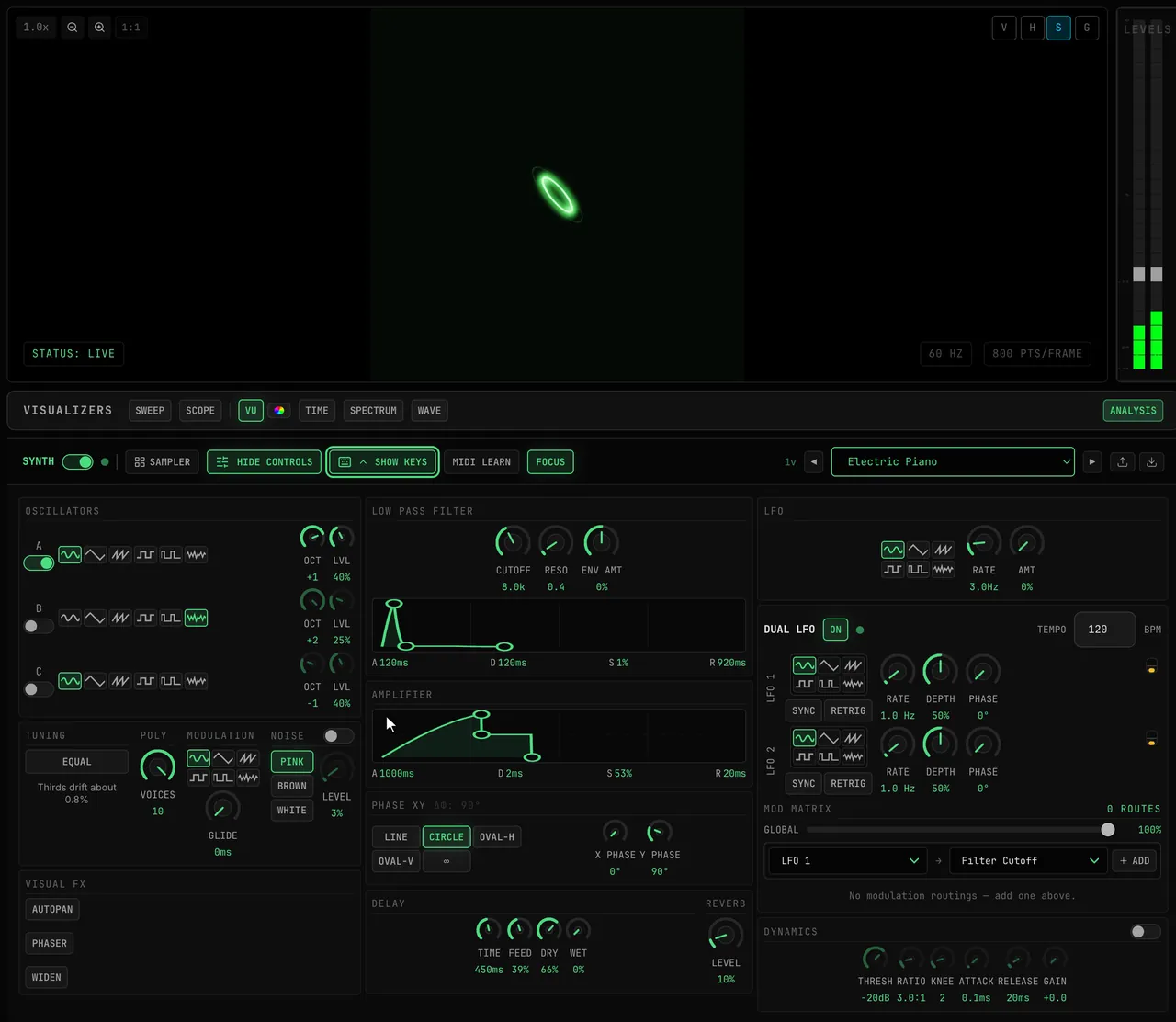This screenshot has width=1176, height=1022.
Task: Select pulse wave for oscillator A
Action: pyautogui.click(x=170, y=555)
